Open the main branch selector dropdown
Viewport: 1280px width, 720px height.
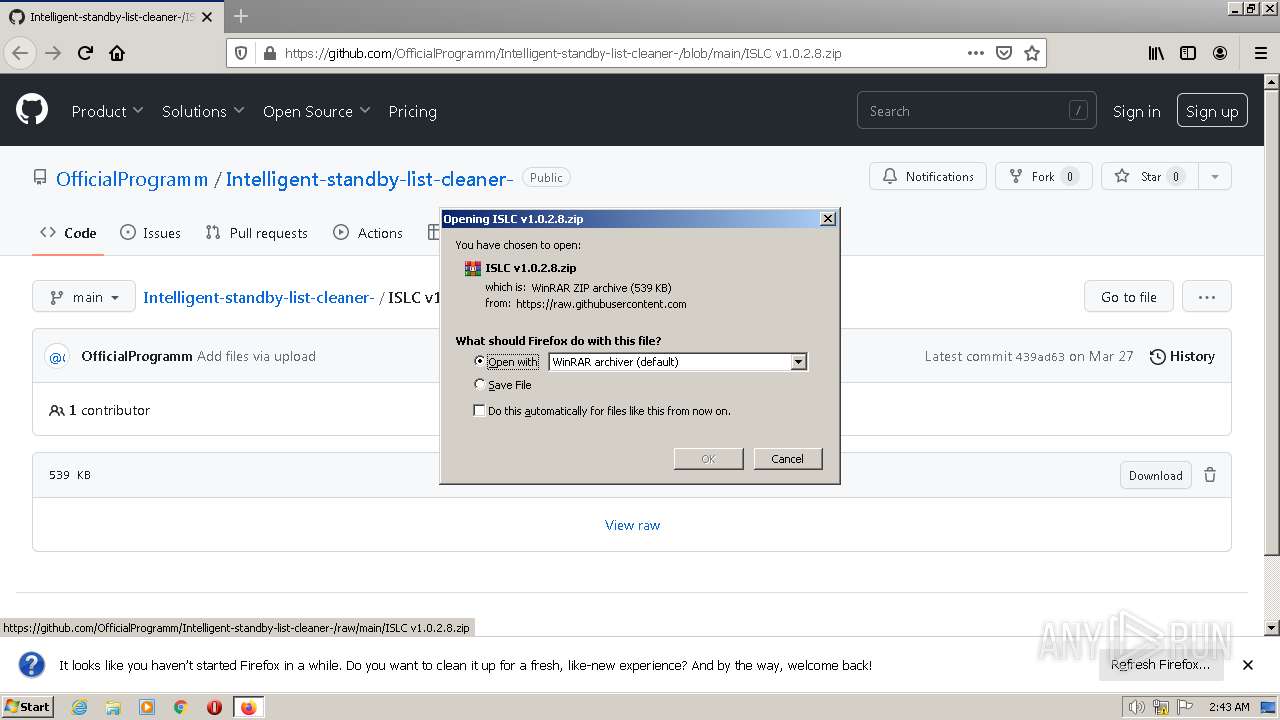point(84,296)
